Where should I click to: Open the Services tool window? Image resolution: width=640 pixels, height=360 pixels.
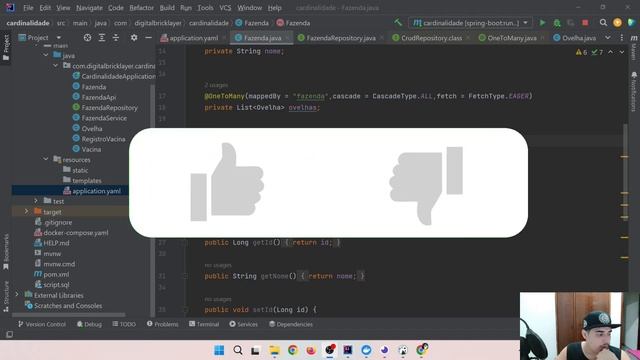tap(243, 324)
